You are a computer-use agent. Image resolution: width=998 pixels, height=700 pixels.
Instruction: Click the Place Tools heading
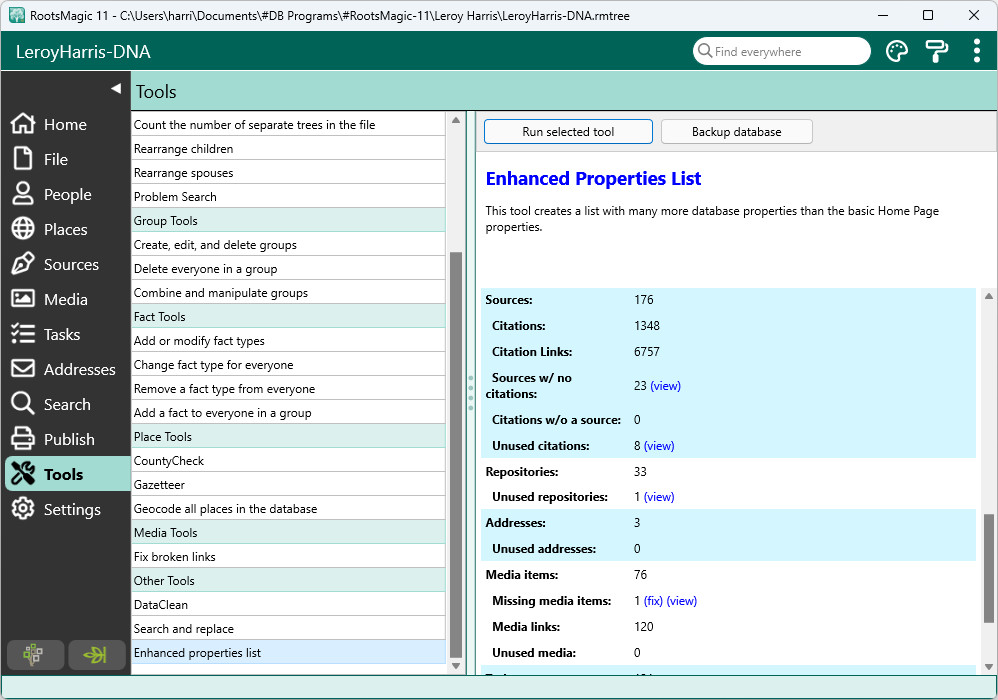(288, 437)
